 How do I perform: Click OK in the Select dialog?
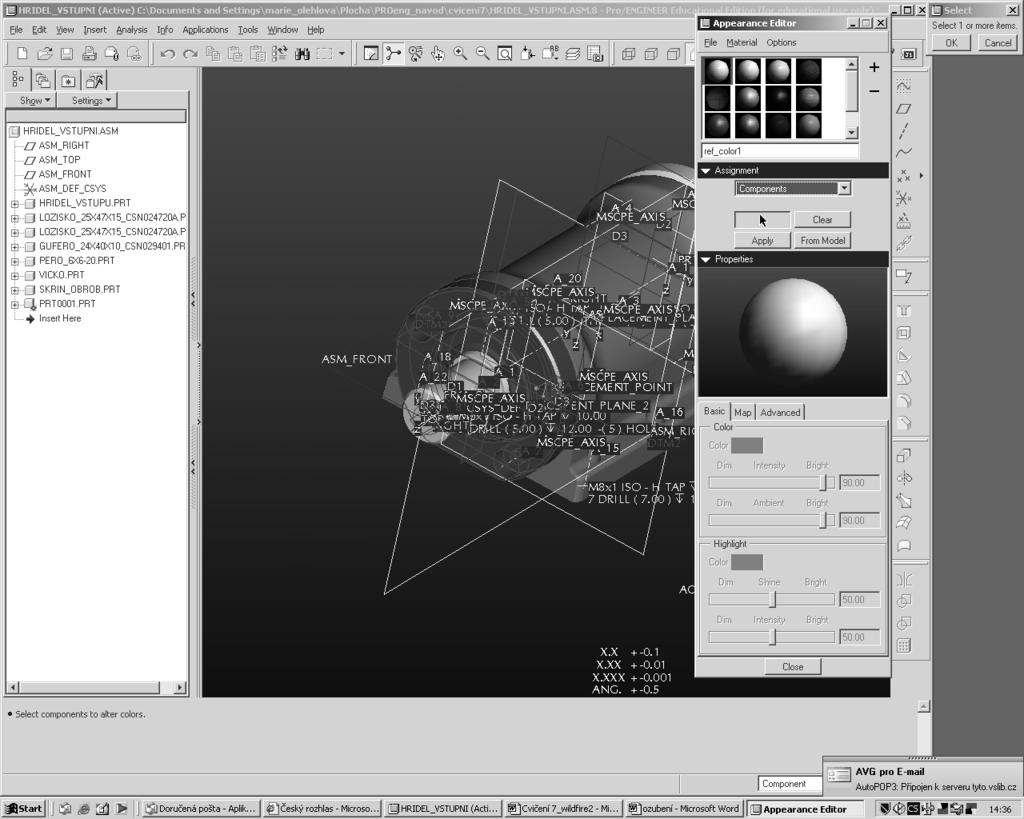click(x=951, y=43)
